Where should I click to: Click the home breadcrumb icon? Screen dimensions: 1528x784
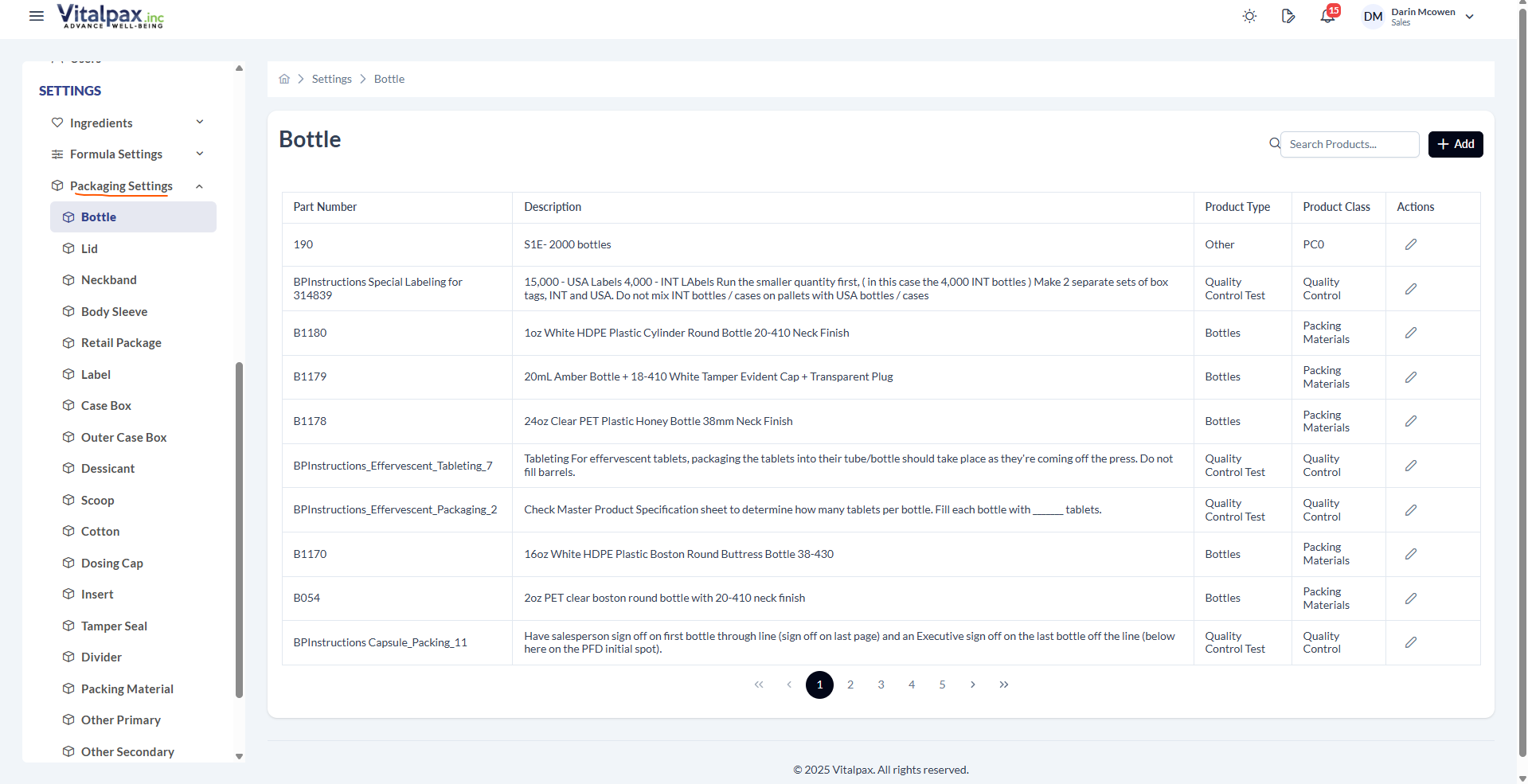(x=284, y=79)
